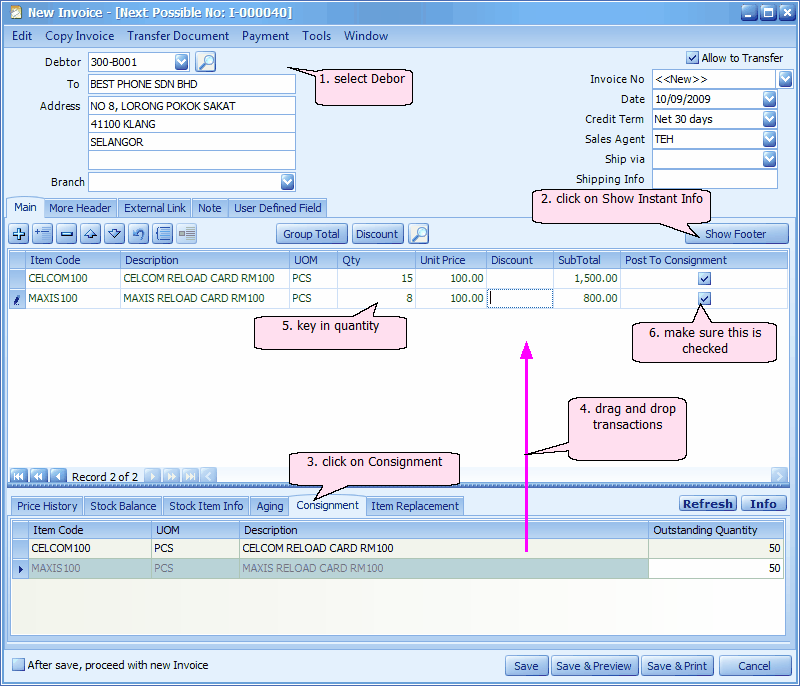The image size is (800, 686).
Task: Enable After save, proceed with new Invoice
Action: pos(18,665)
